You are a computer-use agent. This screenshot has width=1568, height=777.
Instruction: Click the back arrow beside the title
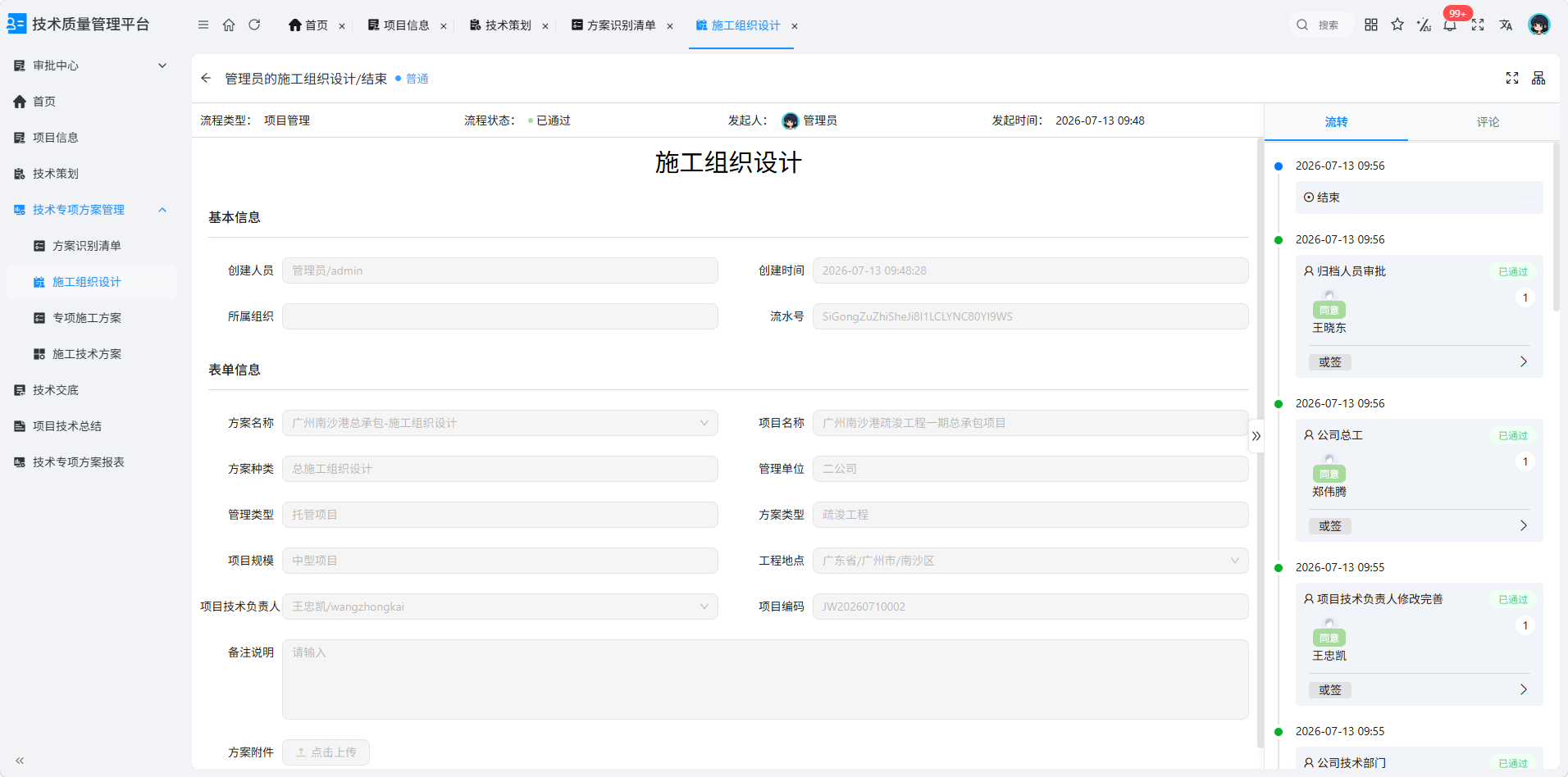tap(206, 78)
